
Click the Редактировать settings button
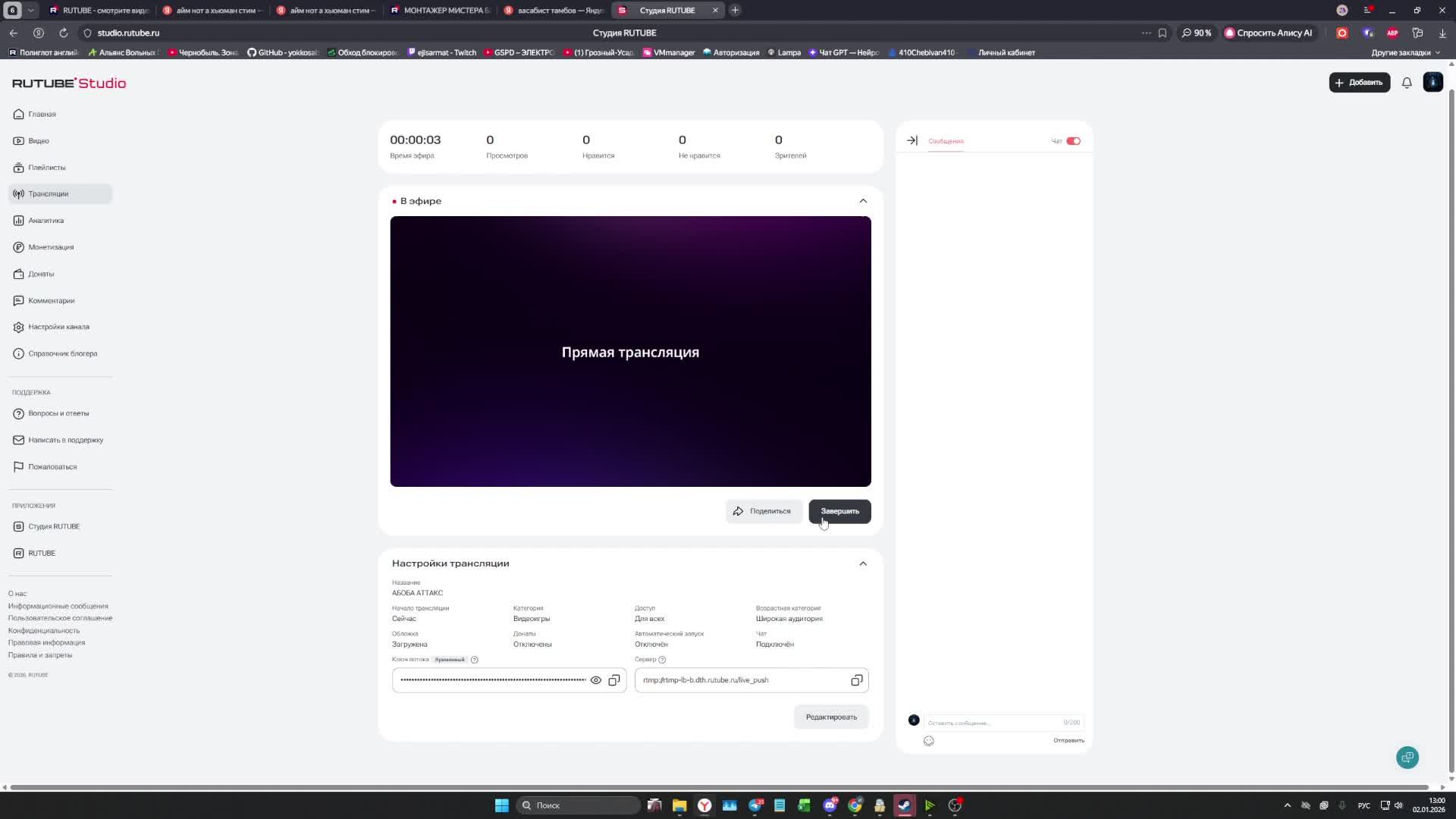coord(831,717)
